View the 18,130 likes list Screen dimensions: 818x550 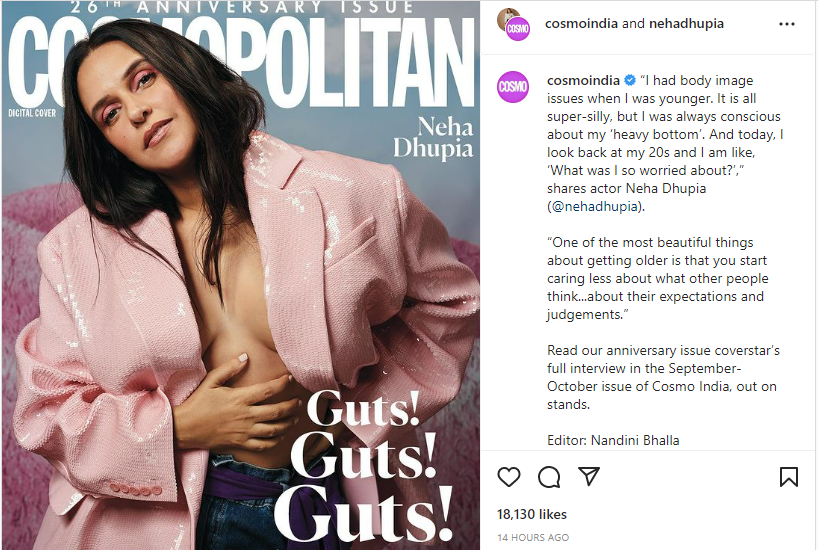[x=532, y=515]
